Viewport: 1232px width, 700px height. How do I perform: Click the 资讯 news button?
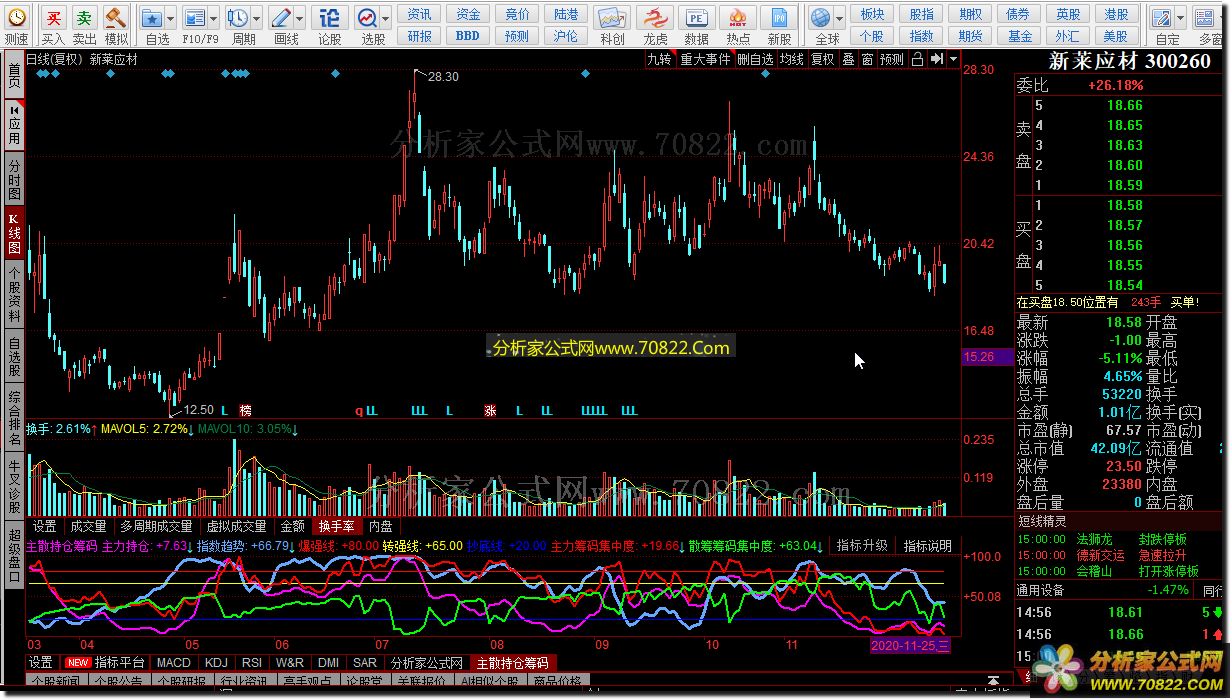pyautogui.click(x=420, y=14)
